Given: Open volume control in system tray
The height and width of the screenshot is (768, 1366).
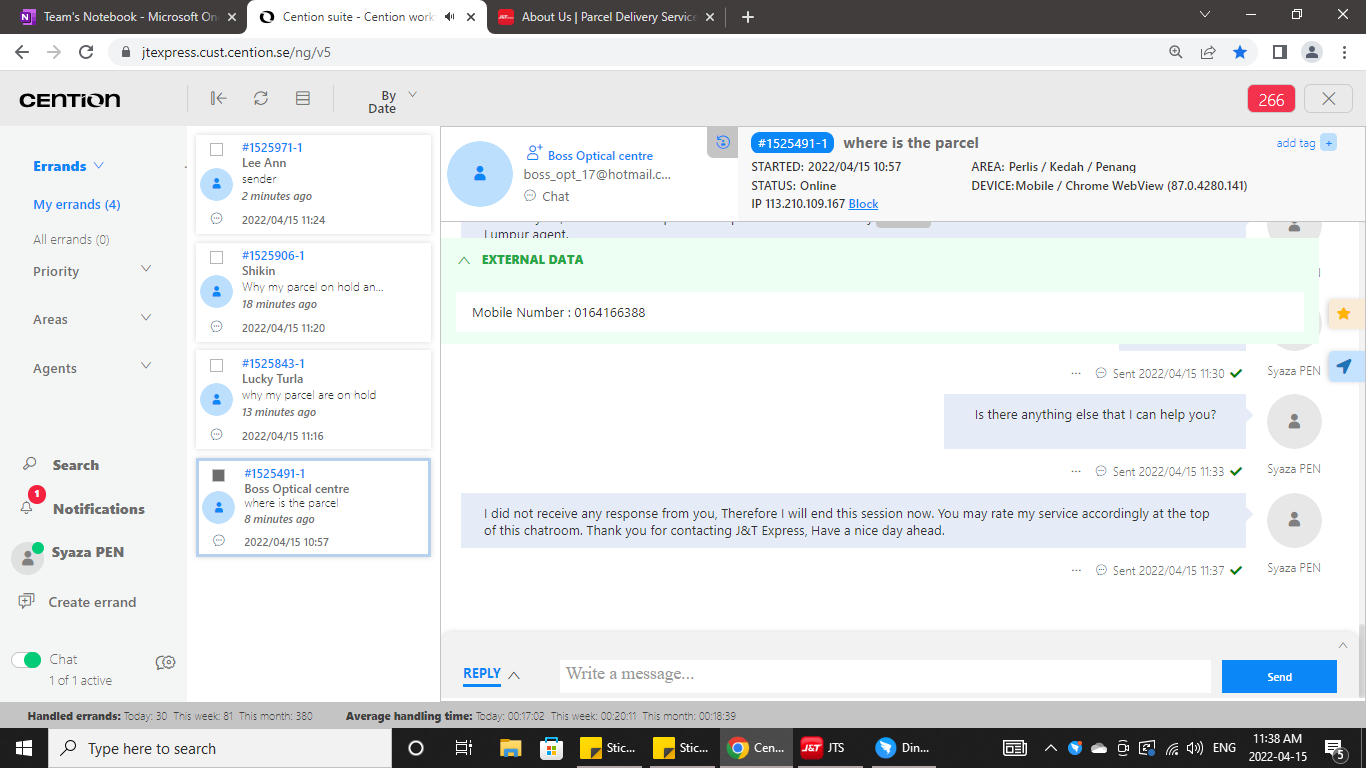Looking at the screenshot, I should point(1196,748).
